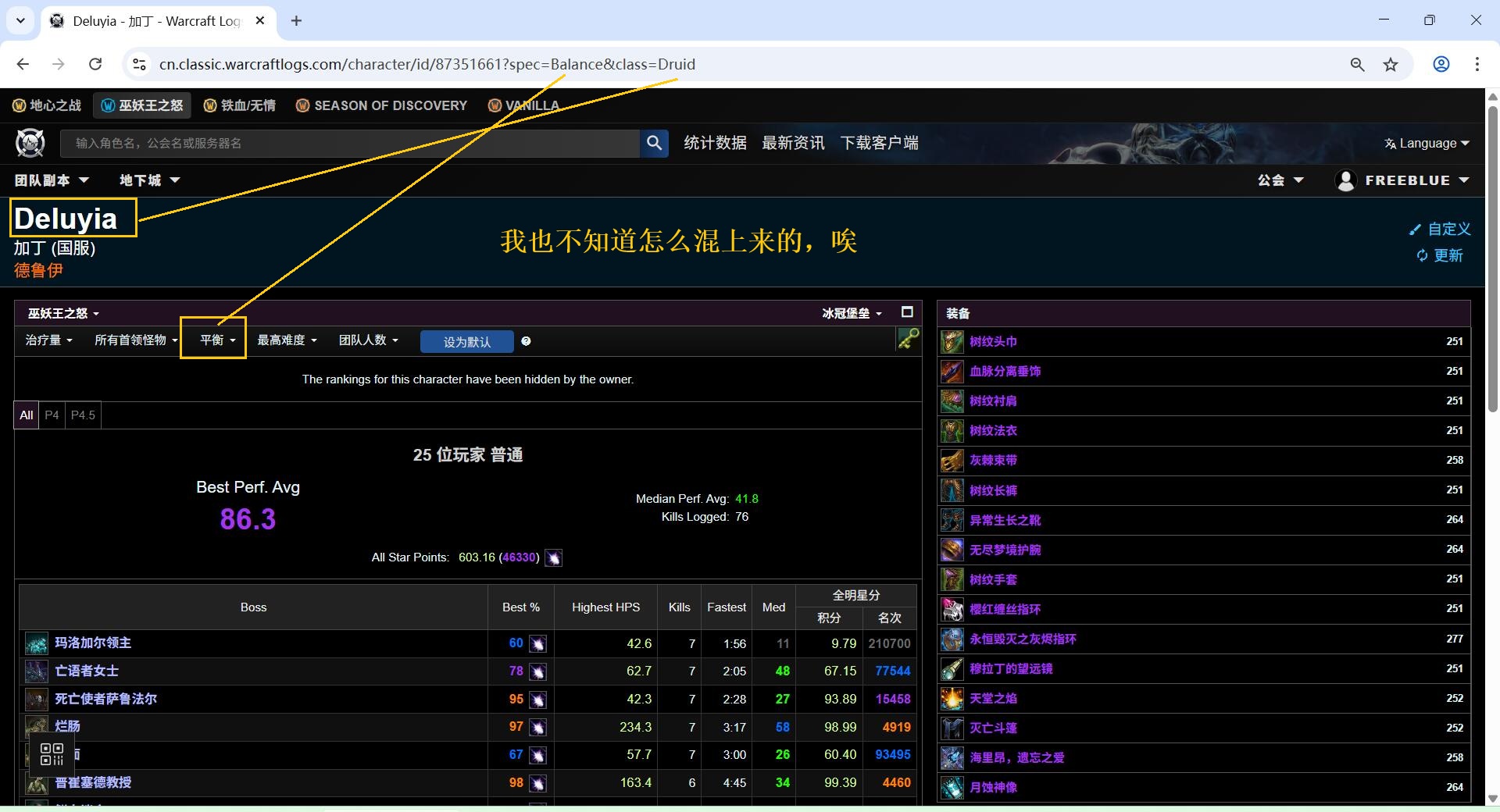This screenshot has height=812, width=1500.
Task: Click the 灰棘束带 item icon
Action: pos(952,460)
